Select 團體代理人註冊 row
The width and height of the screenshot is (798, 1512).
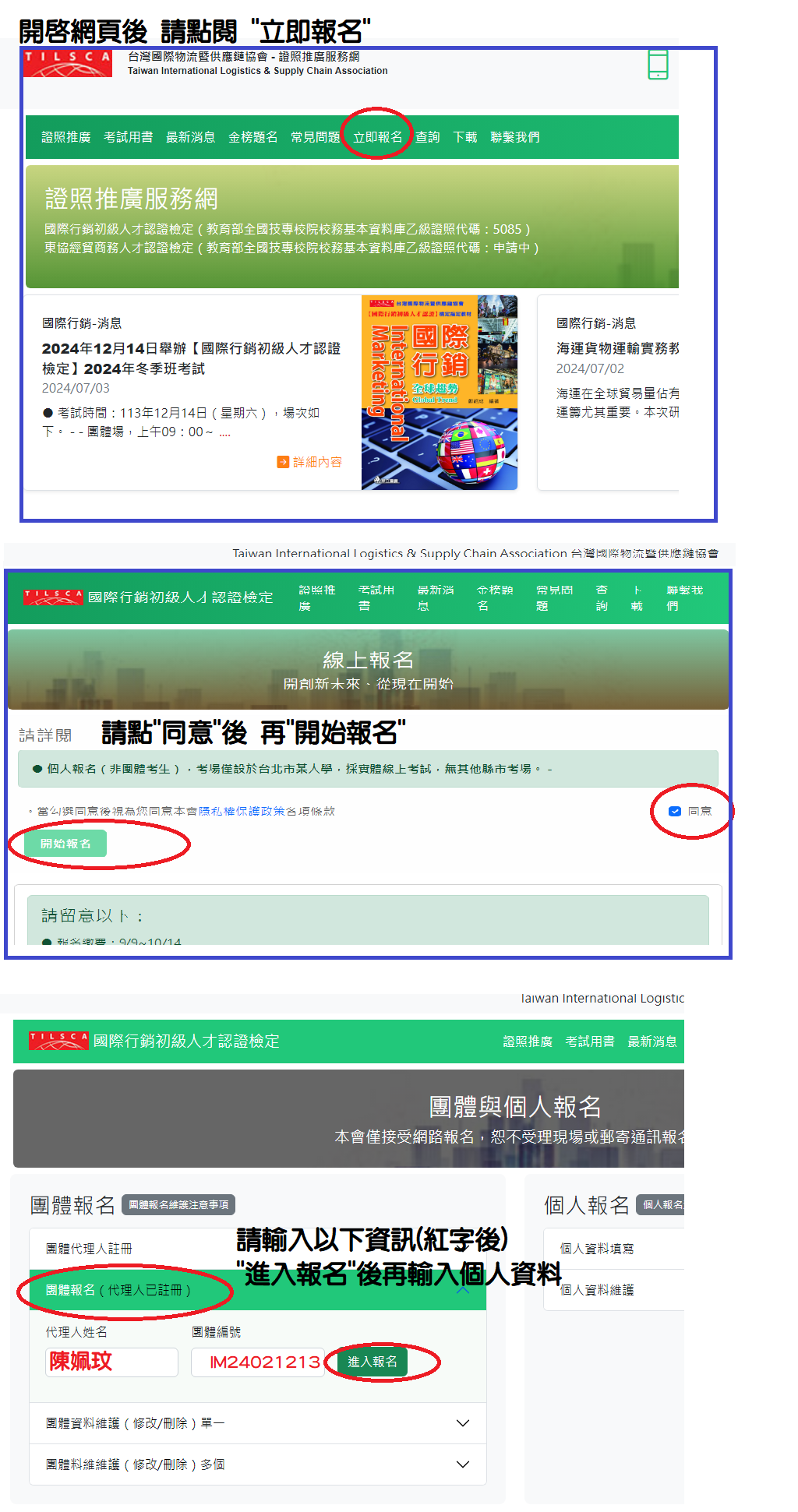click(x=258, y=1249)
